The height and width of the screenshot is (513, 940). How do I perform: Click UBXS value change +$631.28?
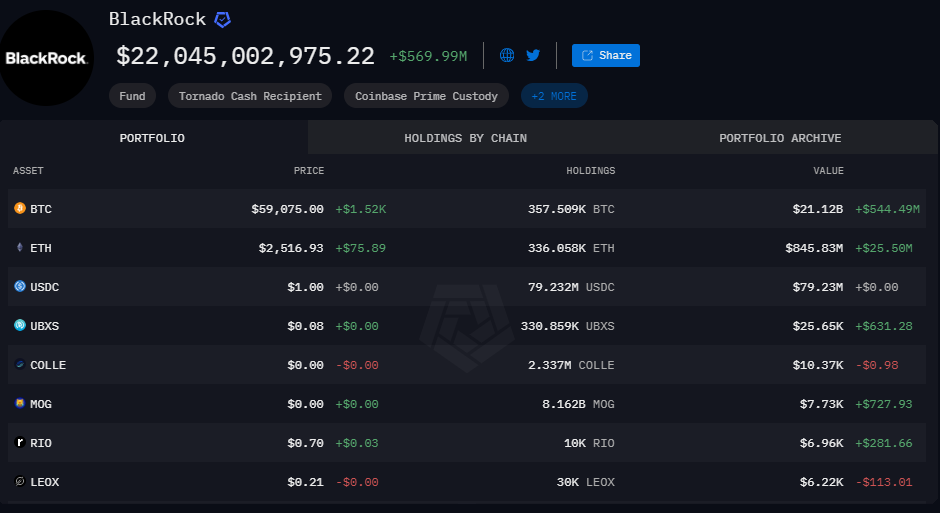(884, 326)
